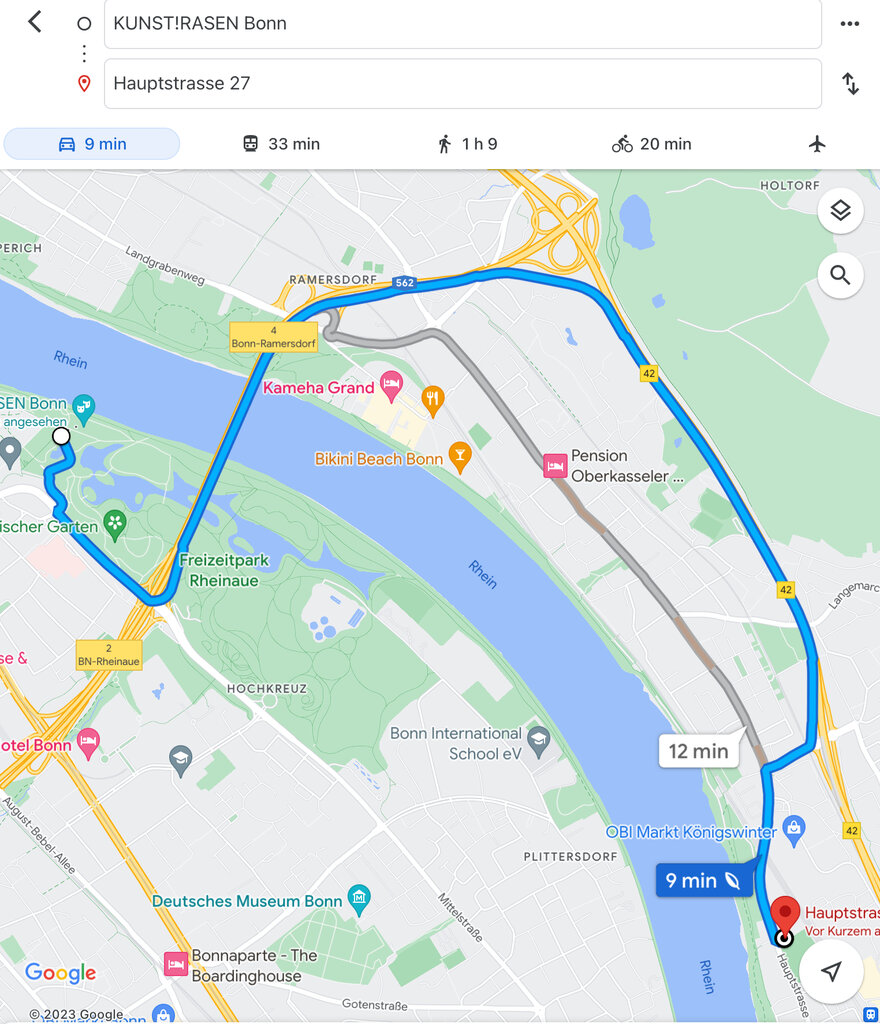
Task: Edit the KUNST!RASEN Bonn start field
Action: click(462, 24)
